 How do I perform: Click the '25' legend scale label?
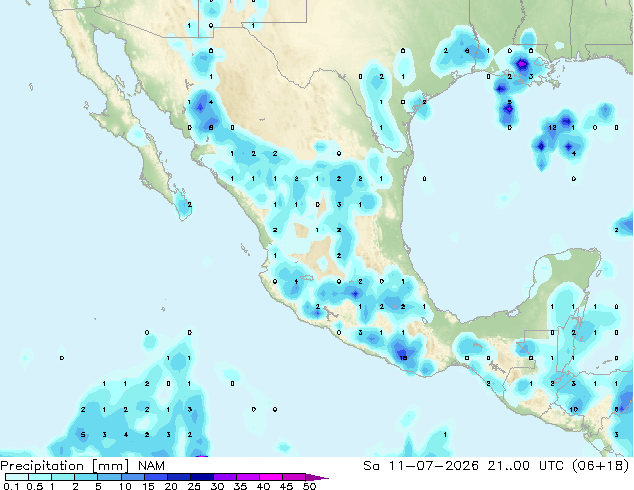click(x=194, y=486)
